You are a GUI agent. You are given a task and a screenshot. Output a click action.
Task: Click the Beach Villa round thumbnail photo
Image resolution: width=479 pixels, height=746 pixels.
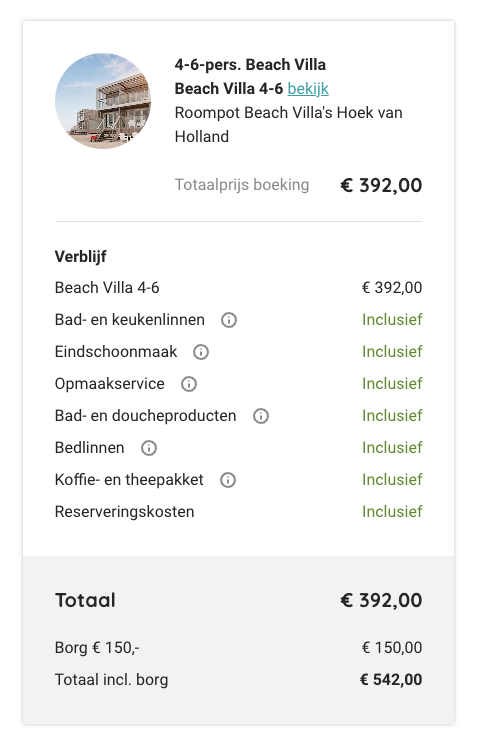point(103,101)
